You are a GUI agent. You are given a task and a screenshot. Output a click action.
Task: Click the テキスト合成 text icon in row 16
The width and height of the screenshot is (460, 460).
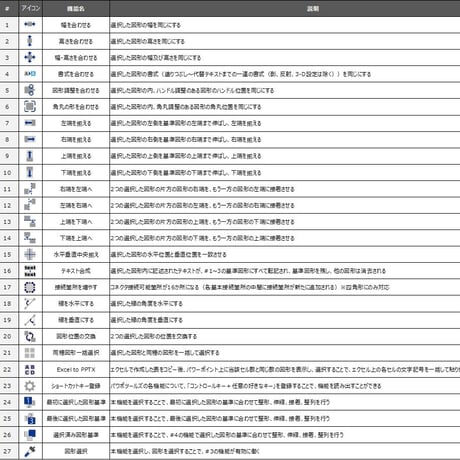[30, 271]
